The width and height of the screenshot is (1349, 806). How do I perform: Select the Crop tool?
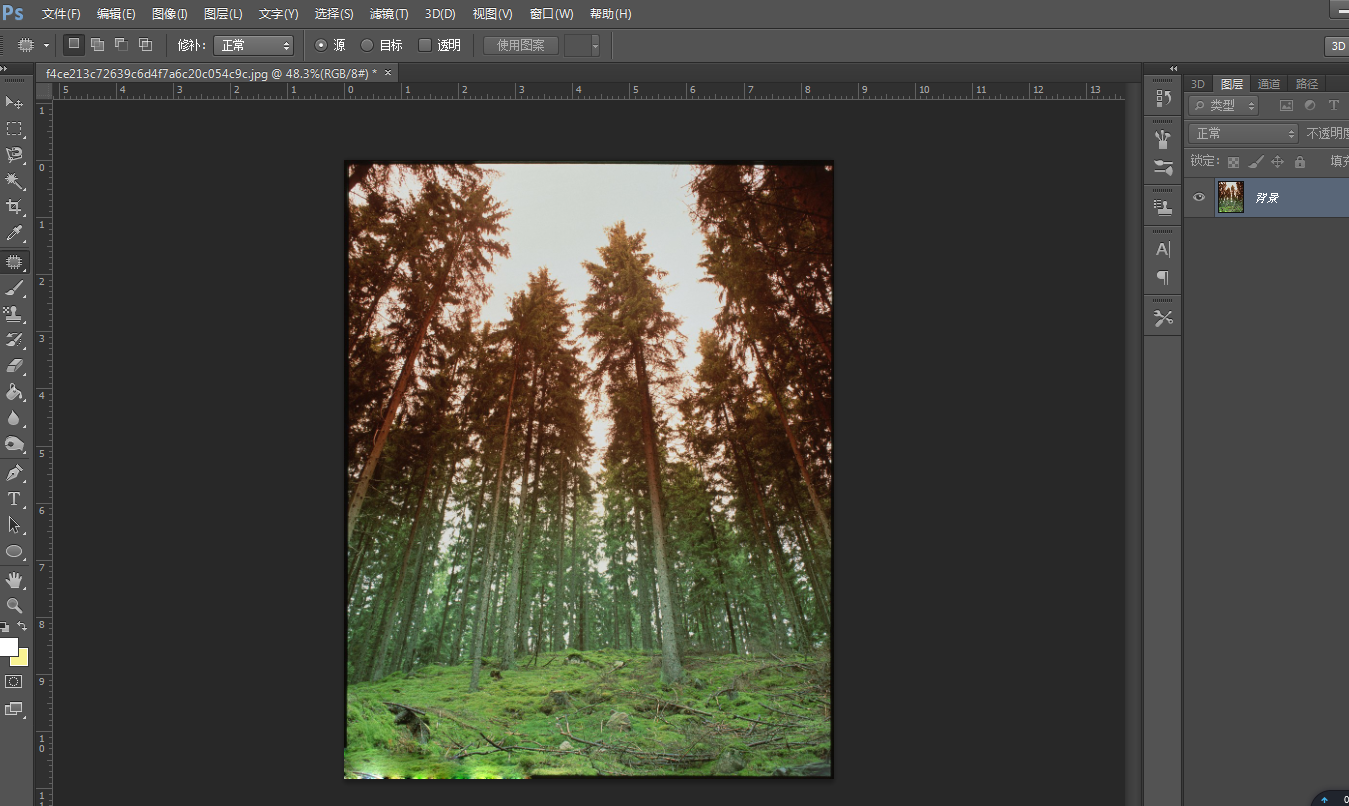14,207
